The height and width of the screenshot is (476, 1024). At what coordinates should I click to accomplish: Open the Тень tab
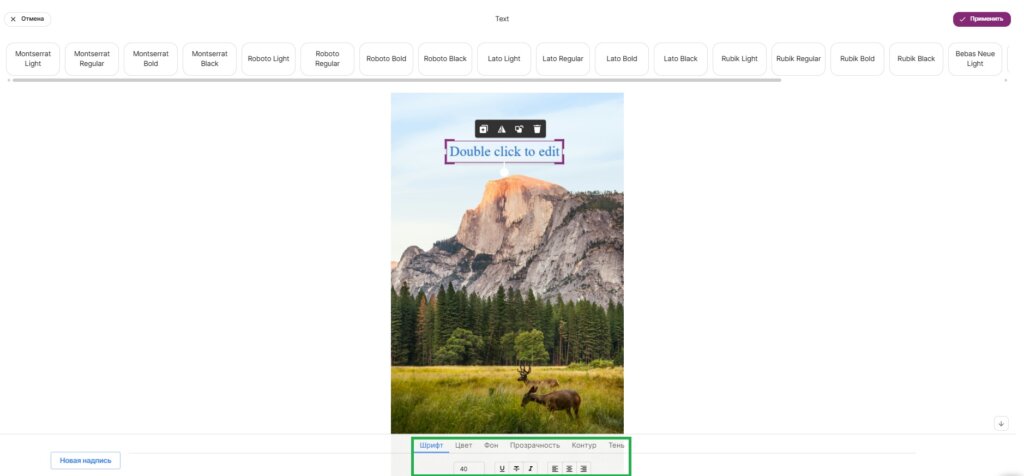(x=616, y=445)
